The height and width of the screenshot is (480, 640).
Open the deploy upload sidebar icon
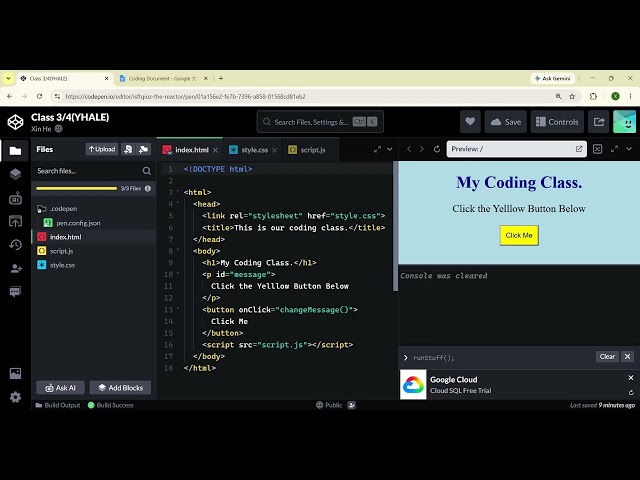tap(15, 221)
